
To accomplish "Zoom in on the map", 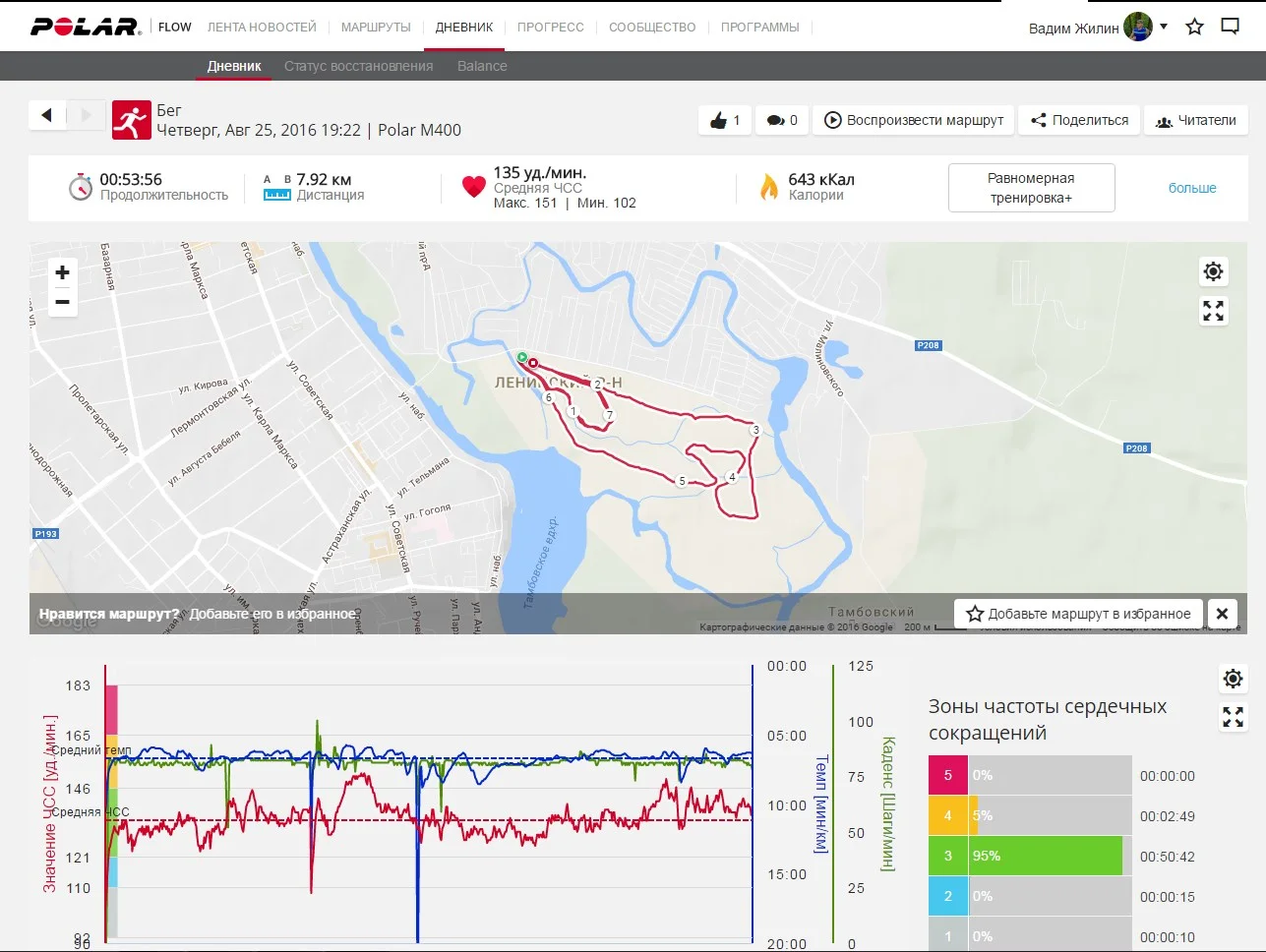I will pyautogui.click(x=62, y=272).
